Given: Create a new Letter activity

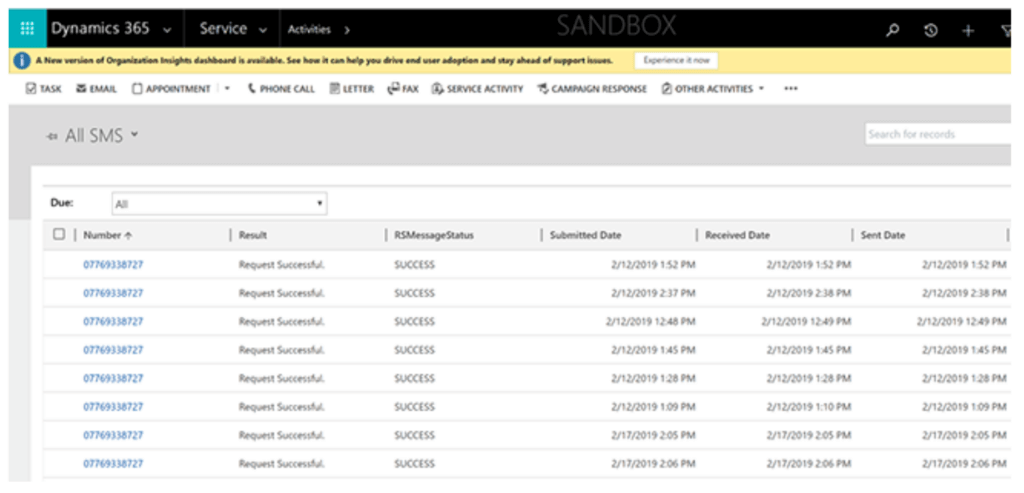Looking at the screenshot, I should click(x=351, y=89).
